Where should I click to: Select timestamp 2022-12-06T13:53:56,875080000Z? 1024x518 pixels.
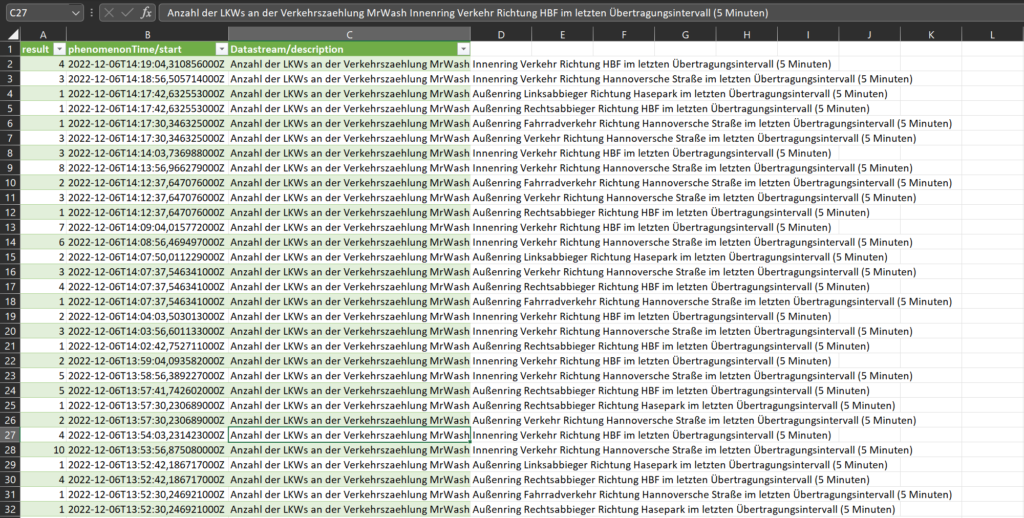coord(148,450)
